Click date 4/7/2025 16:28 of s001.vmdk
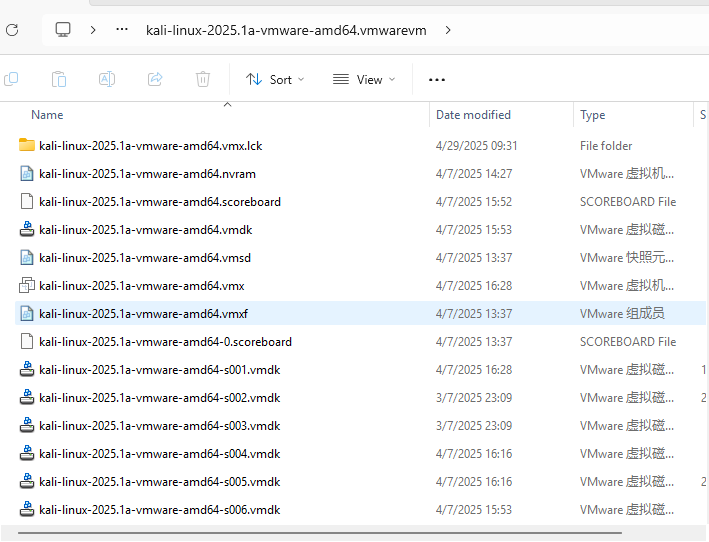The width and height of the screenshot is (709, 542). point(474,370)
